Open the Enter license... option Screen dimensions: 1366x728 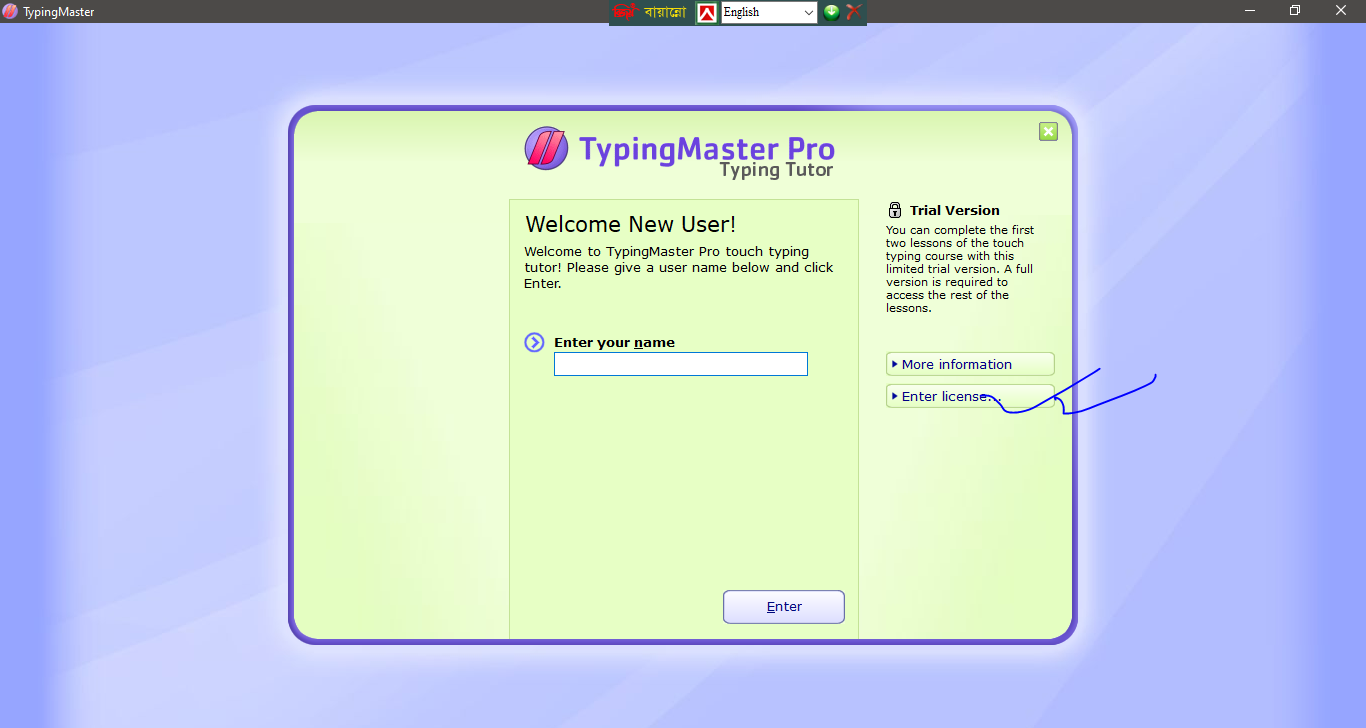click(970, 396)
